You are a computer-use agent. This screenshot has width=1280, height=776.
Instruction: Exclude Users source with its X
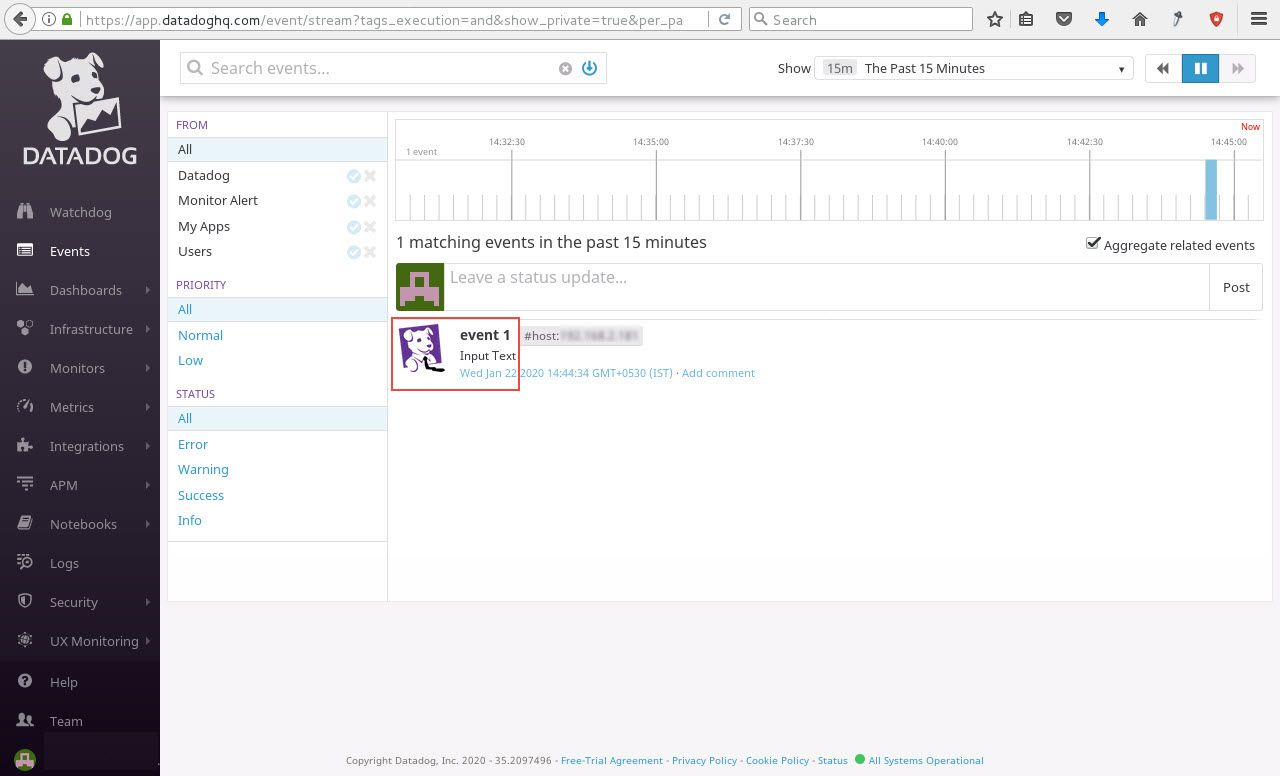click(x=370, y=252)
